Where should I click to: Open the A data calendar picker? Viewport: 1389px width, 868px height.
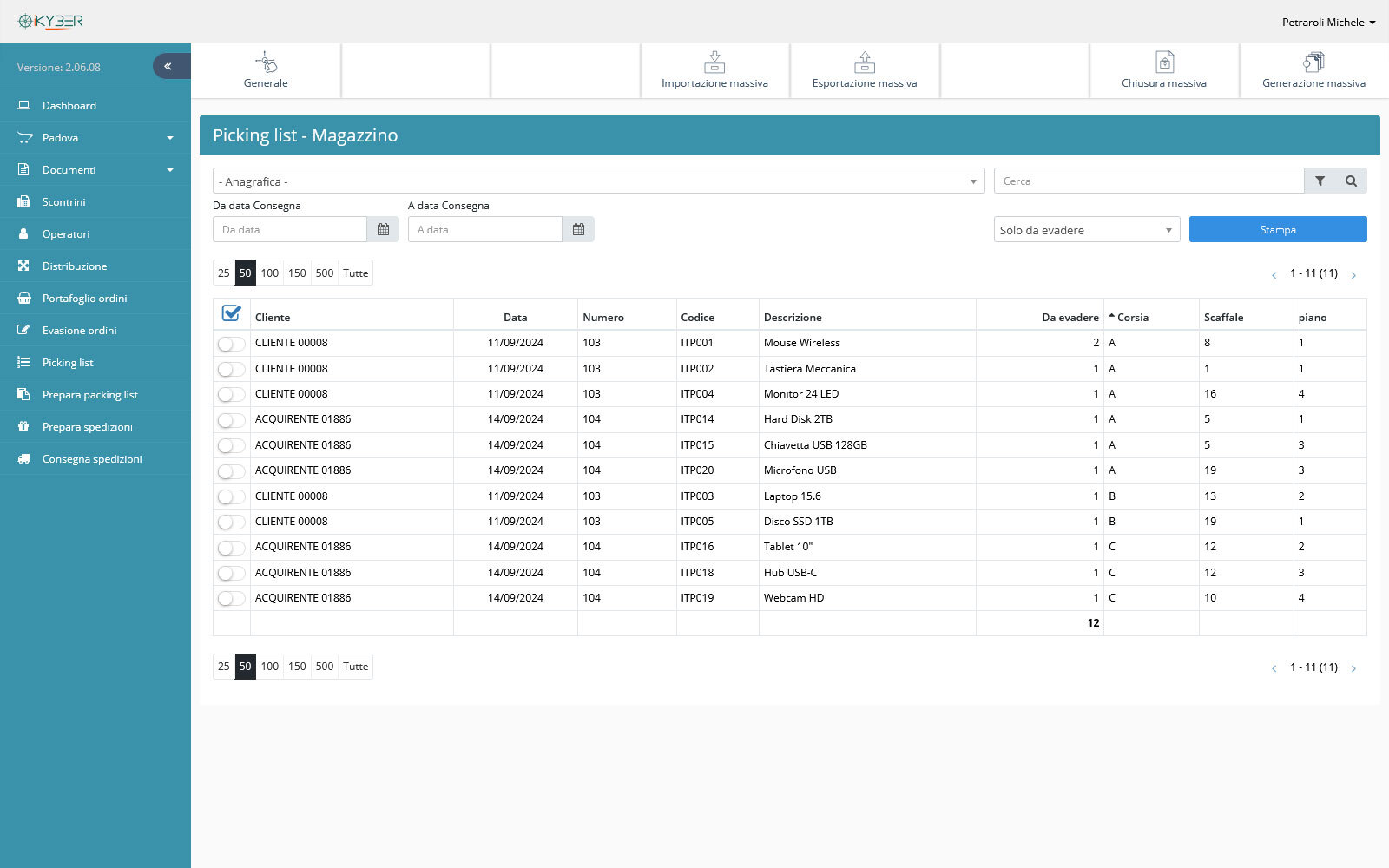pyautogui.click(x=578, y=229)
